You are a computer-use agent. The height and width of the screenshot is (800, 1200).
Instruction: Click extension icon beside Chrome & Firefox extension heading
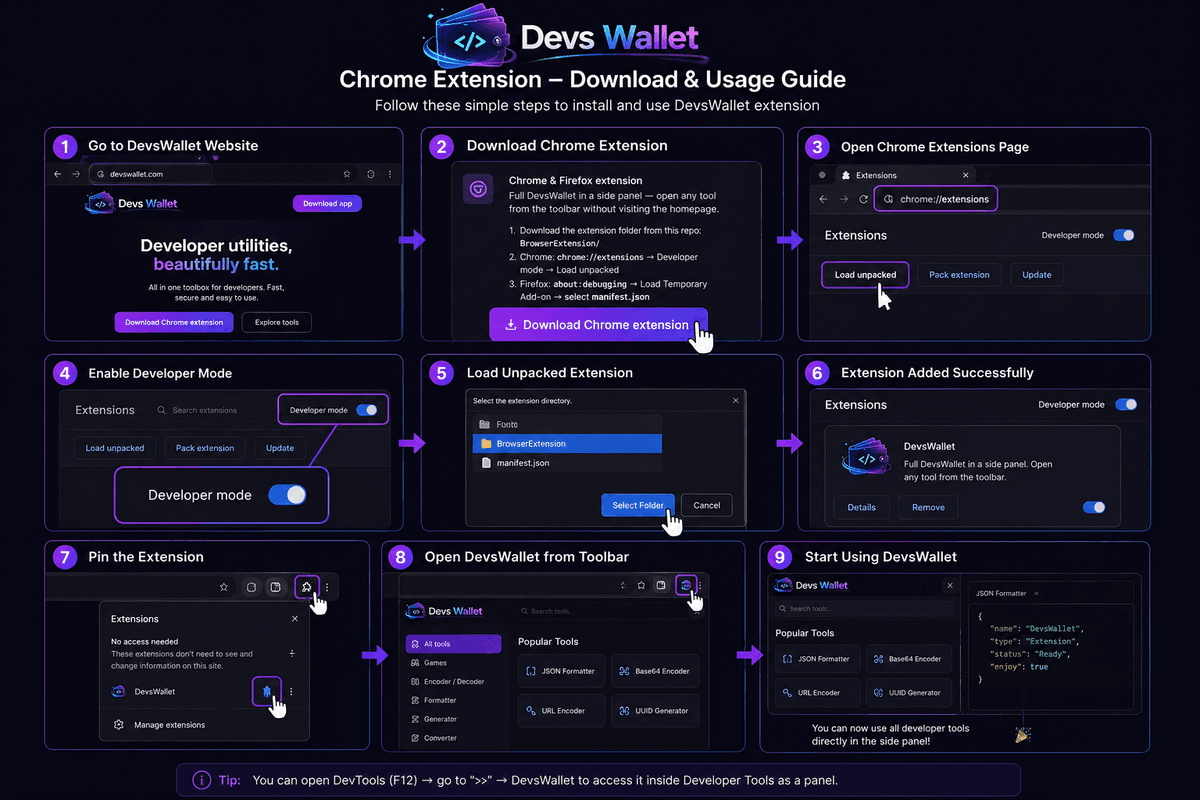(x=479, y=188)
